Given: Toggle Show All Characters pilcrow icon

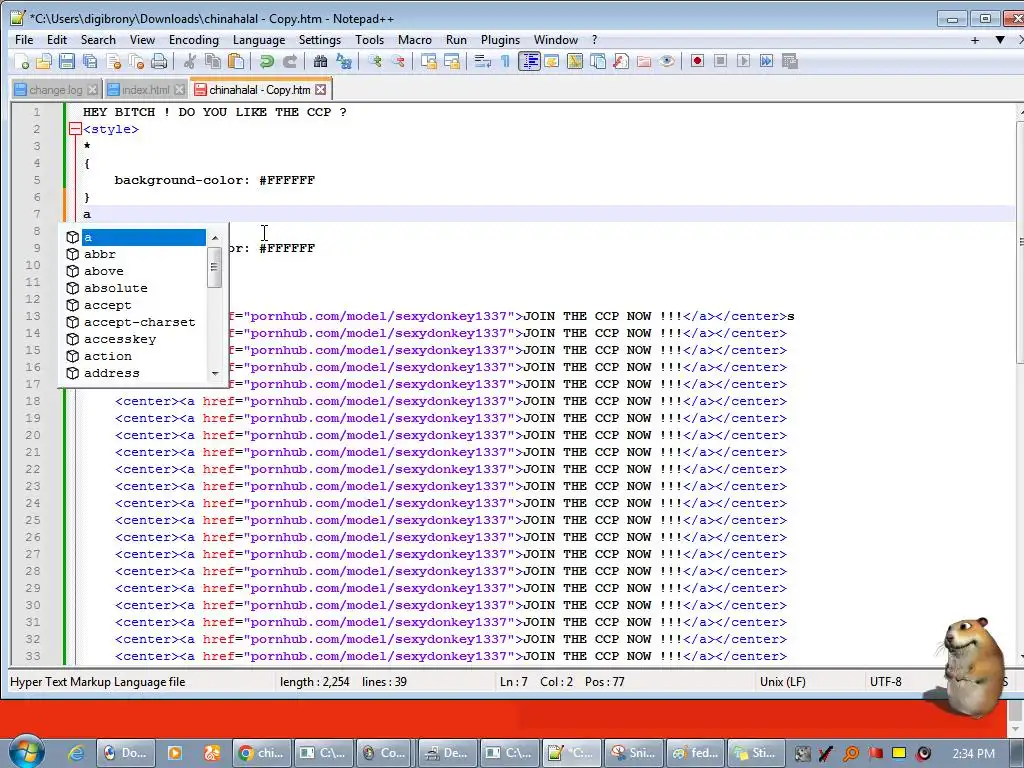Looking at the screenshot, I should [x=505, y=61].
